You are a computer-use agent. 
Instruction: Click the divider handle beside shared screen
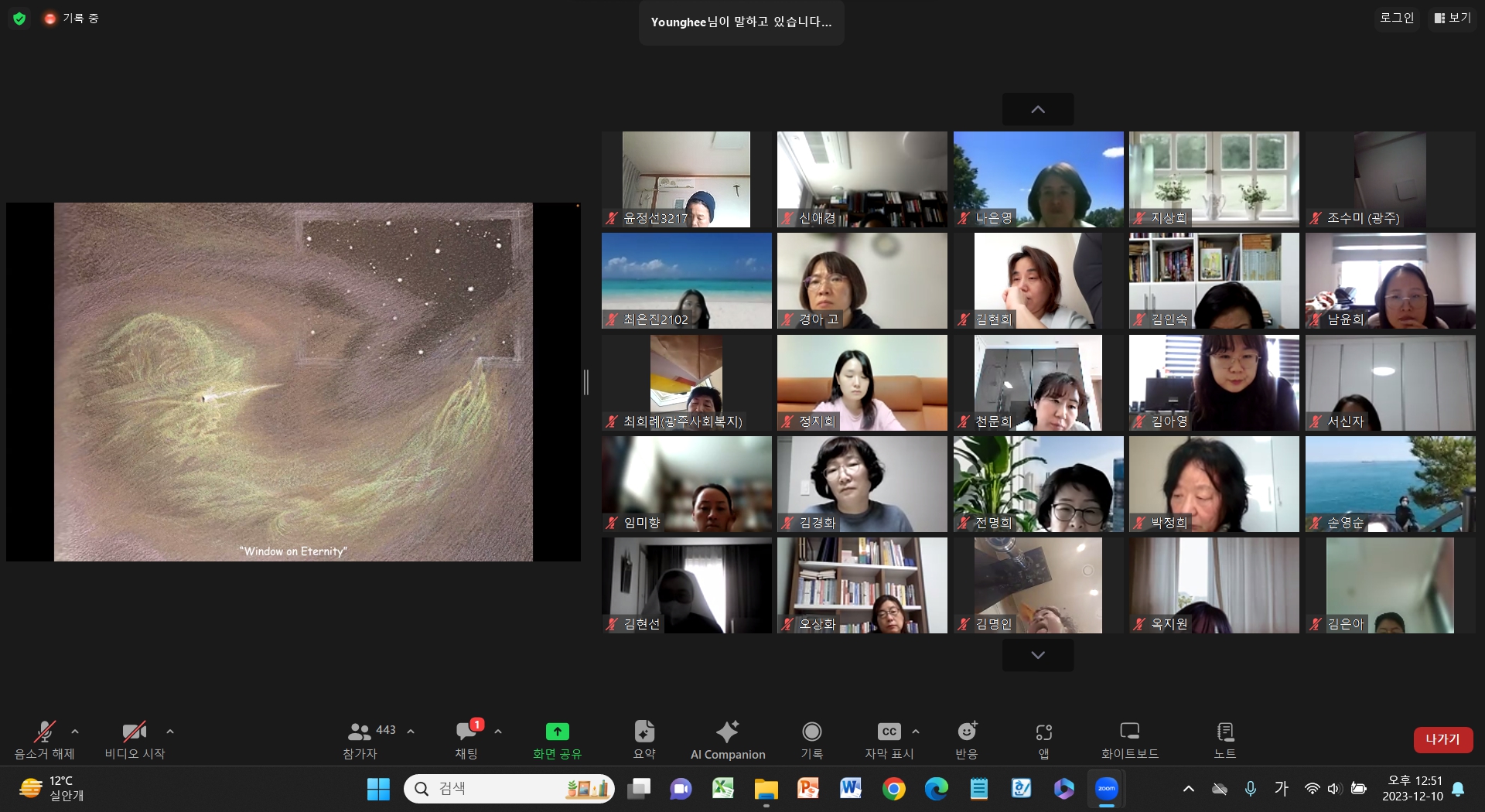click(x=585, y=382)
